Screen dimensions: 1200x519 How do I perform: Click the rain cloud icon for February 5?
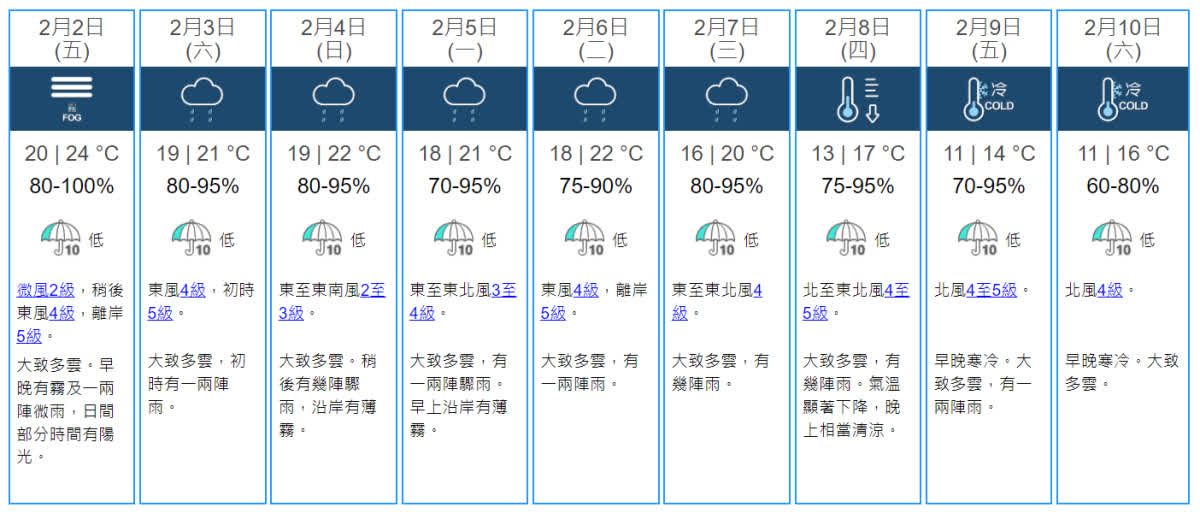pyautogui.click(x=463, y=98)
